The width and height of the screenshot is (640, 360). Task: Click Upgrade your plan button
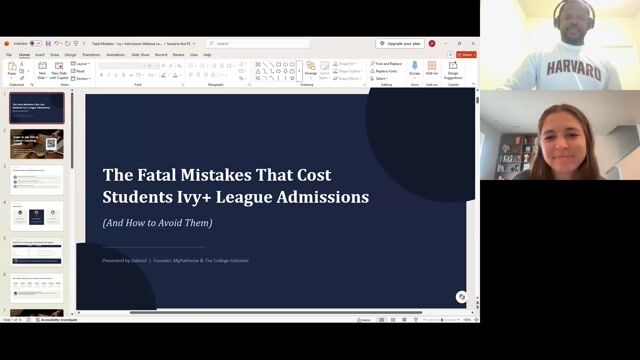tap(400, 43)
